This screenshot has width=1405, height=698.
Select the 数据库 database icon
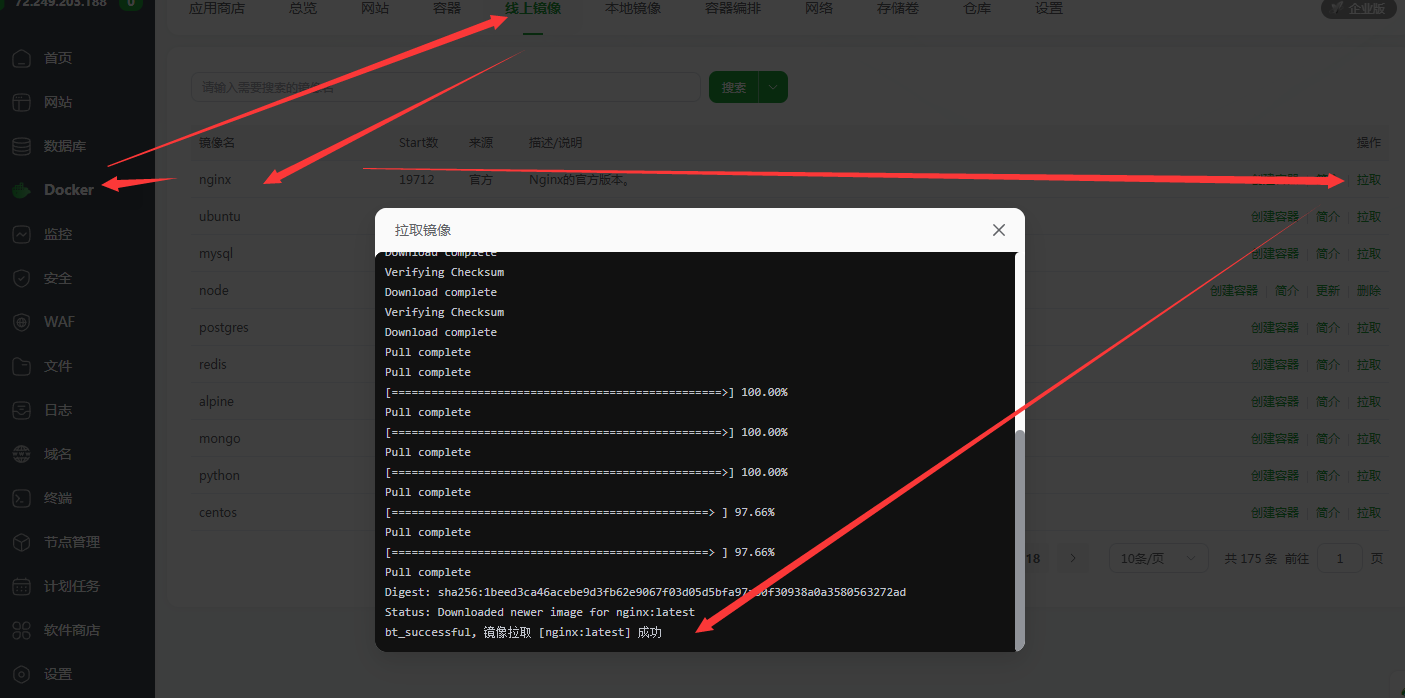click(22, 146)
